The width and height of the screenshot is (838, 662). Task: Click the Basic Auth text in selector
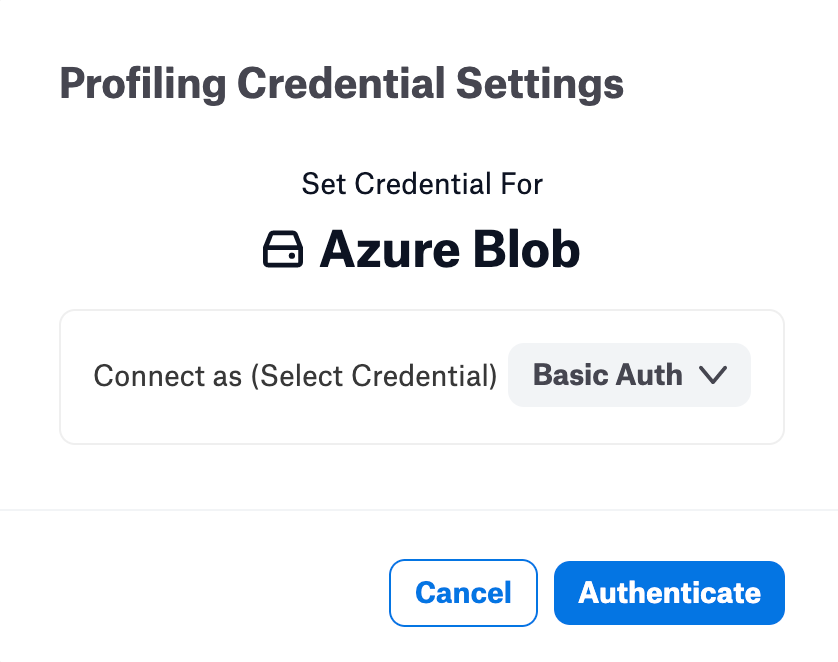coord(608,375)
